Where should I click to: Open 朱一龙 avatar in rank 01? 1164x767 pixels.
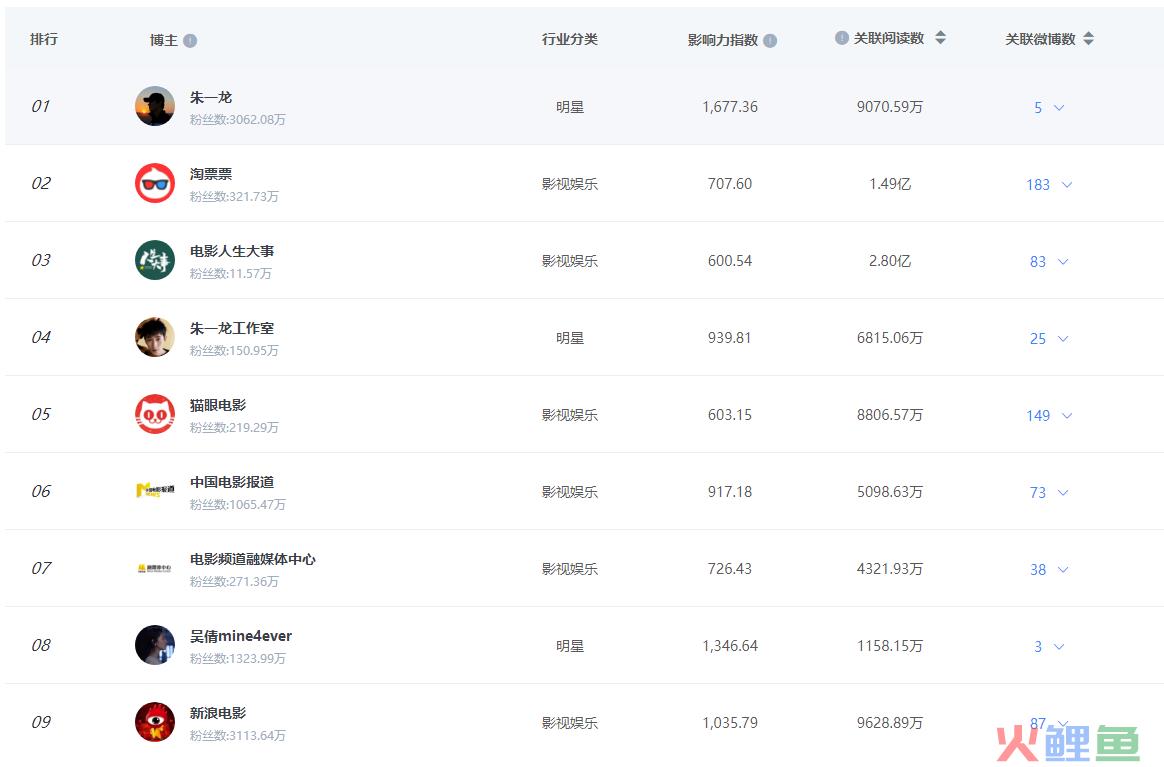155,106
